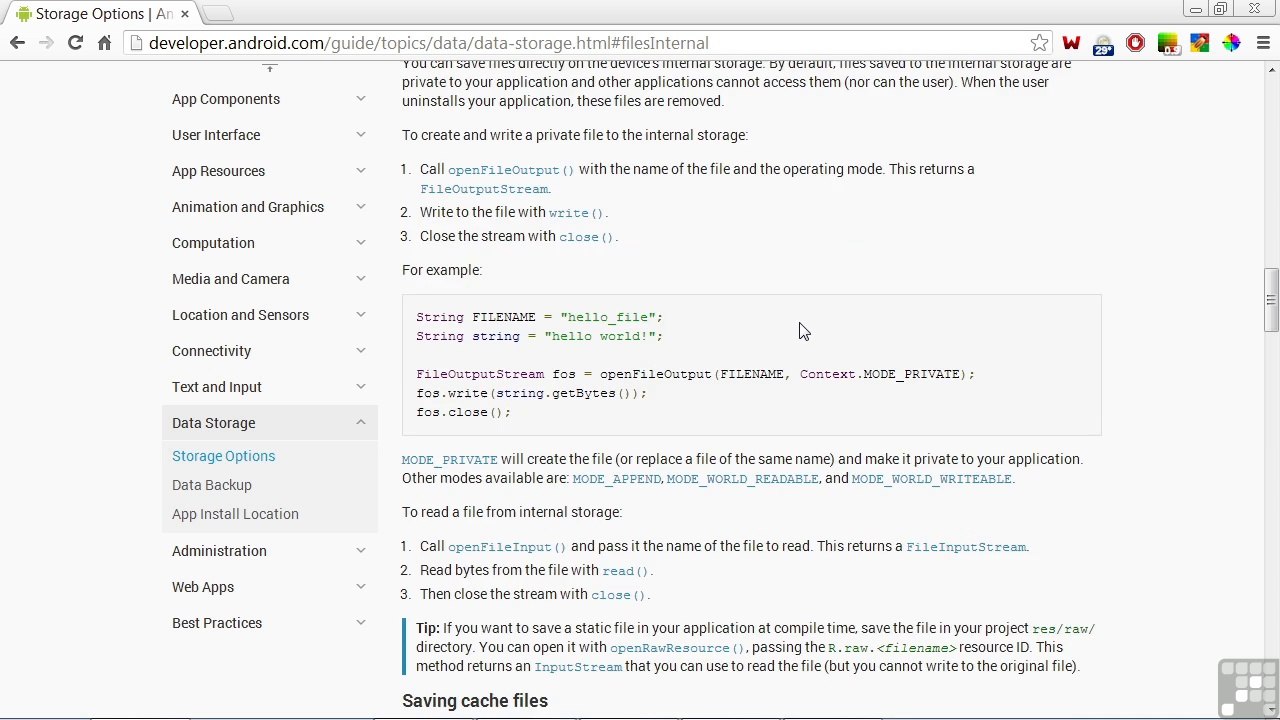Expand Animation and Graphics section
The width and height of the screenshot is (1280, 720).
[361, 207]
